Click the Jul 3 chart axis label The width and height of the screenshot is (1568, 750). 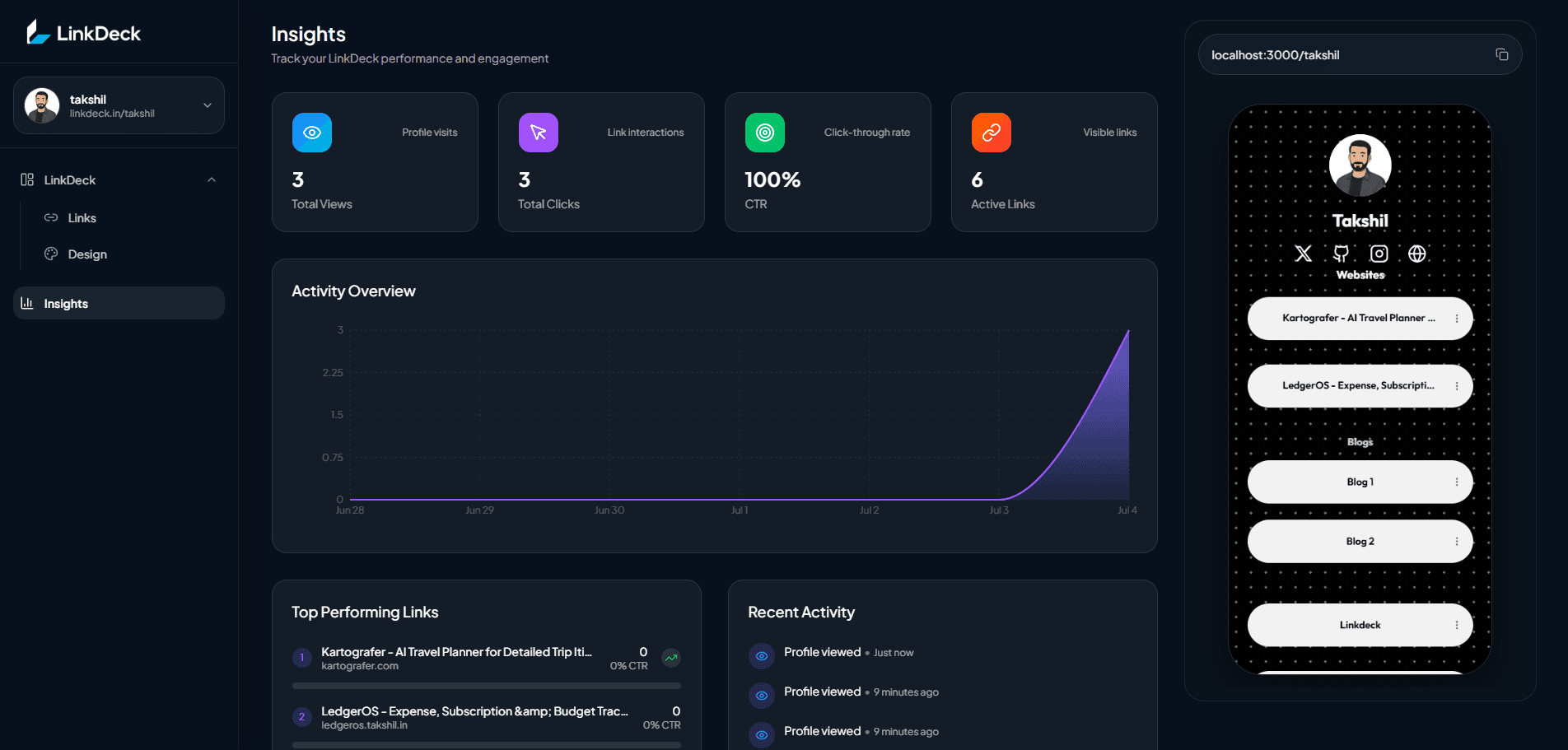pos(998,510)
